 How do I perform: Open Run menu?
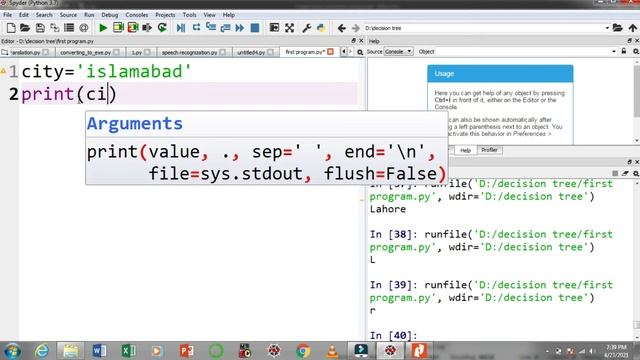pos(89,15)
